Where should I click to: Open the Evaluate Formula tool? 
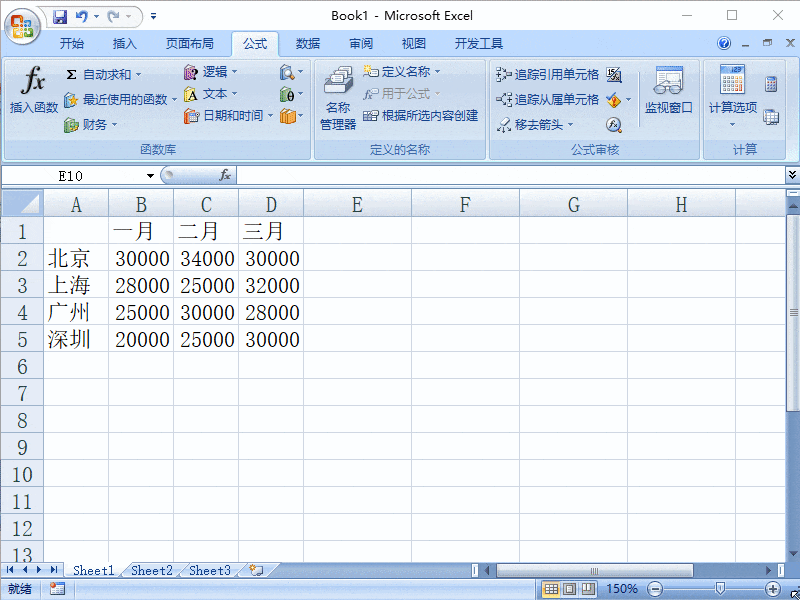click(x=614, y=125)
